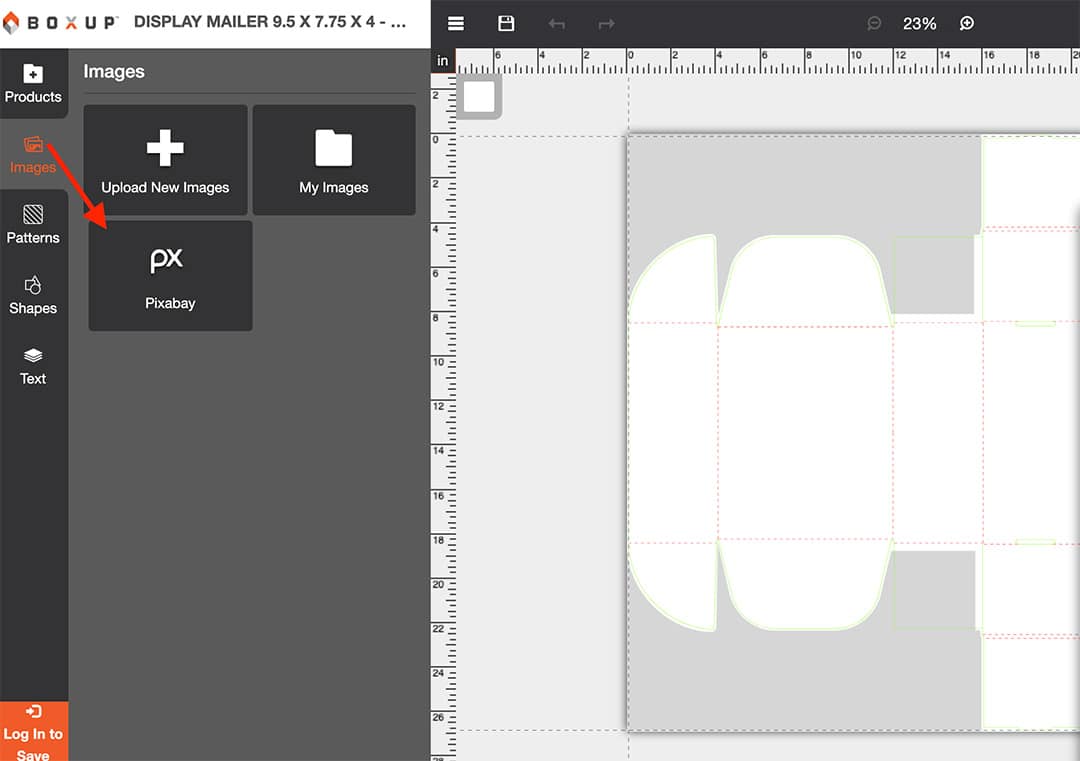Viewport: 1080px width, 761px height.
Task: Redo the last action
Action: coord(606,23)
